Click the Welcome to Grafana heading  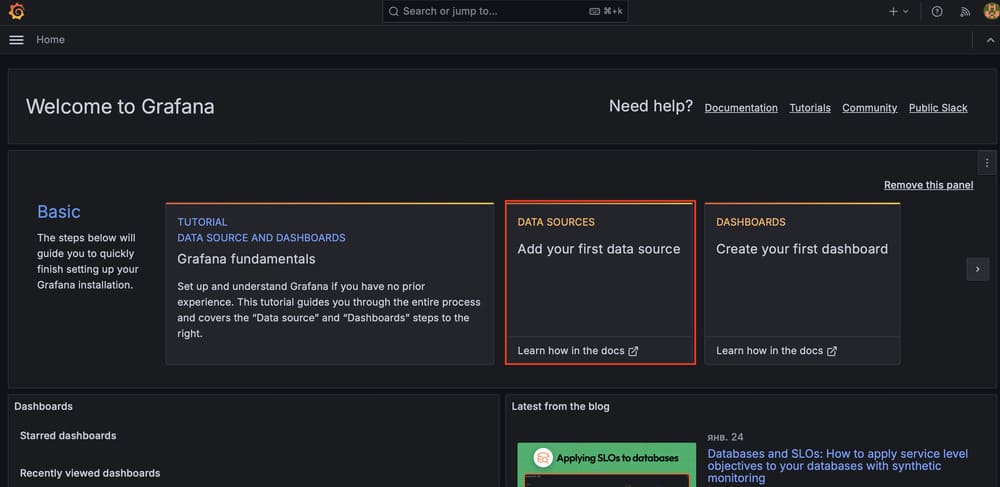click(120, 106)
